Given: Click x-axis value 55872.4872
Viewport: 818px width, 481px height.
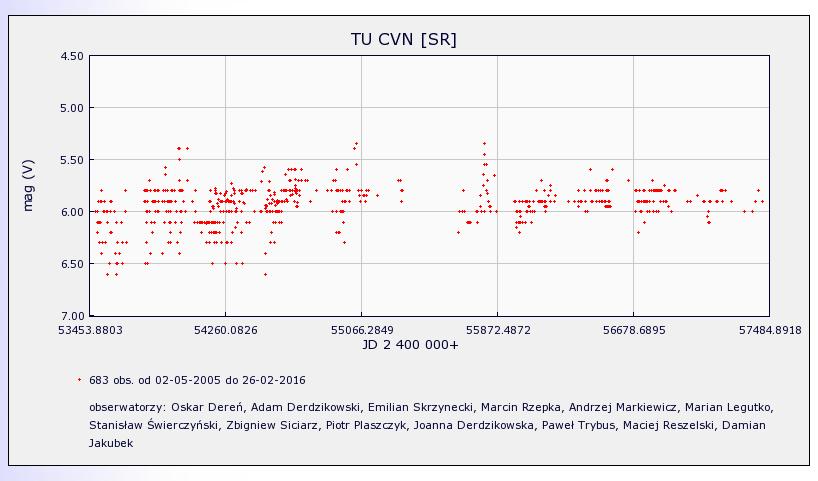Looking at the screenshot, I should [498, 330].
